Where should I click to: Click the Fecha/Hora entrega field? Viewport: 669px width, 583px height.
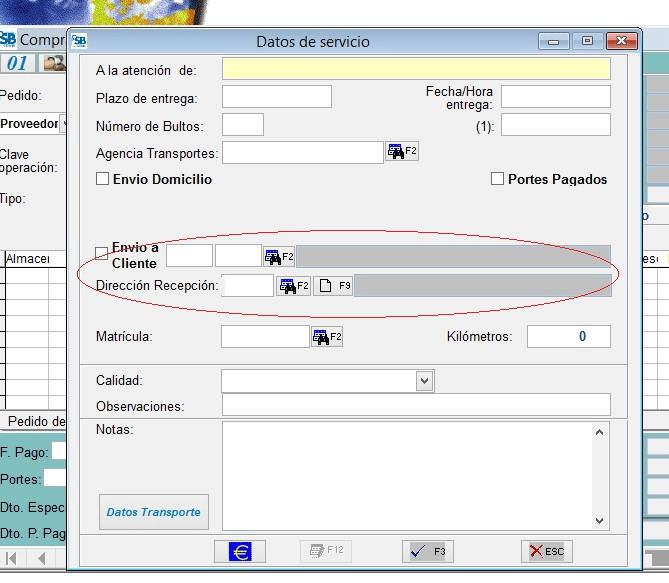(x=555, y=97)
